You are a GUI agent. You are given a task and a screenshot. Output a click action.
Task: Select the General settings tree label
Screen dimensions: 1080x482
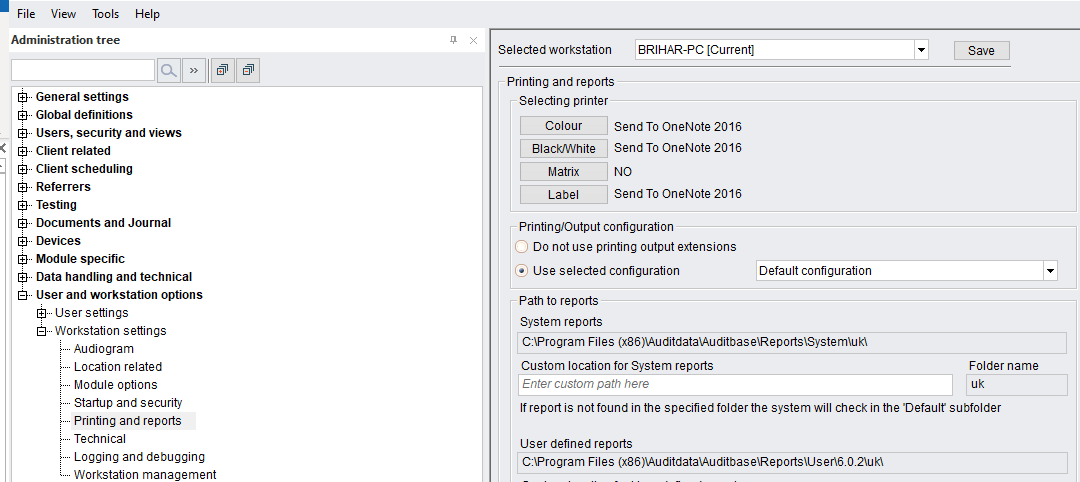[x=82, y=97]
